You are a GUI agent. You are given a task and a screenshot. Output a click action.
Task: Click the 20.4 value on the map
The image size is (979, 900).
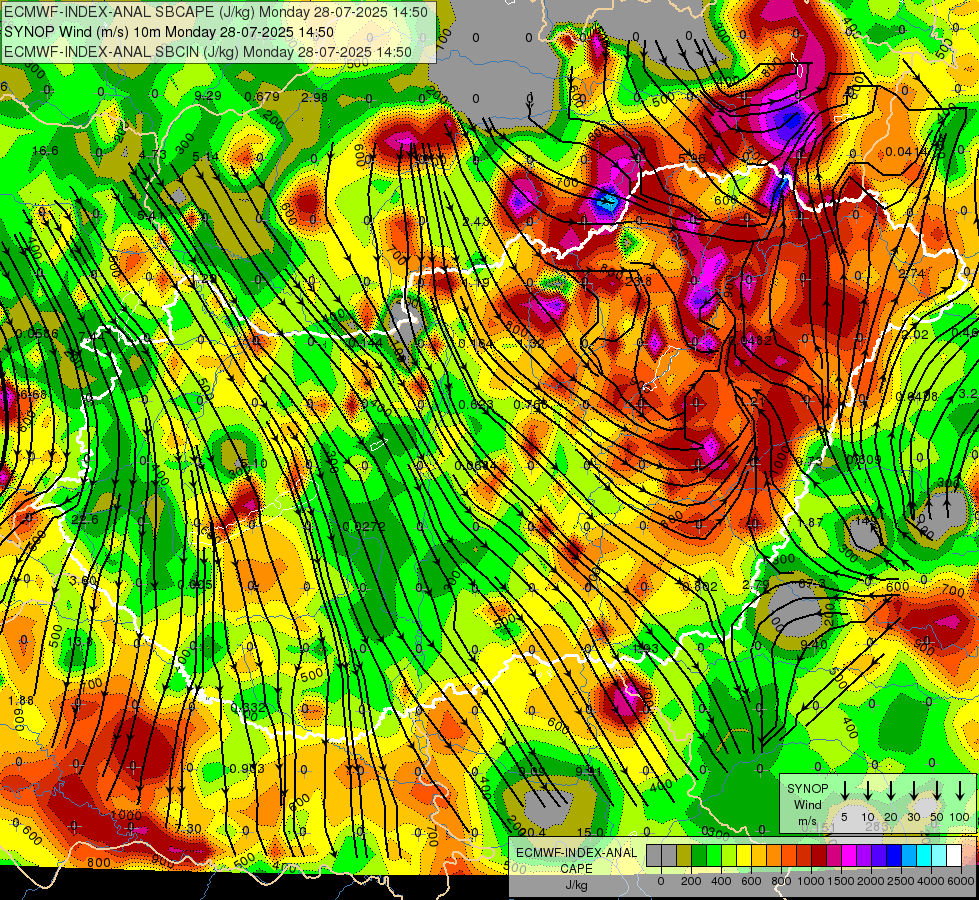[532, 832]
